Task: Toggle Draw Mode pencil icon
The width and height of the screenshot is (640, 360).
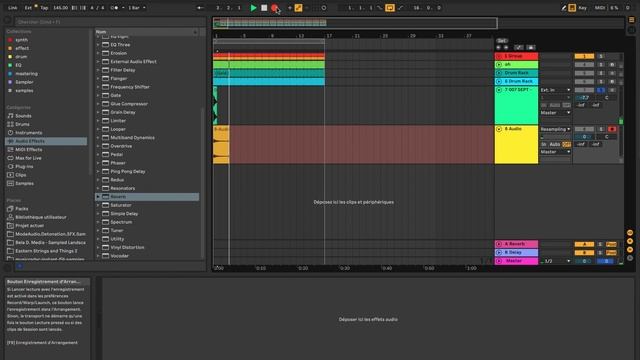Action: pos(564,8)
